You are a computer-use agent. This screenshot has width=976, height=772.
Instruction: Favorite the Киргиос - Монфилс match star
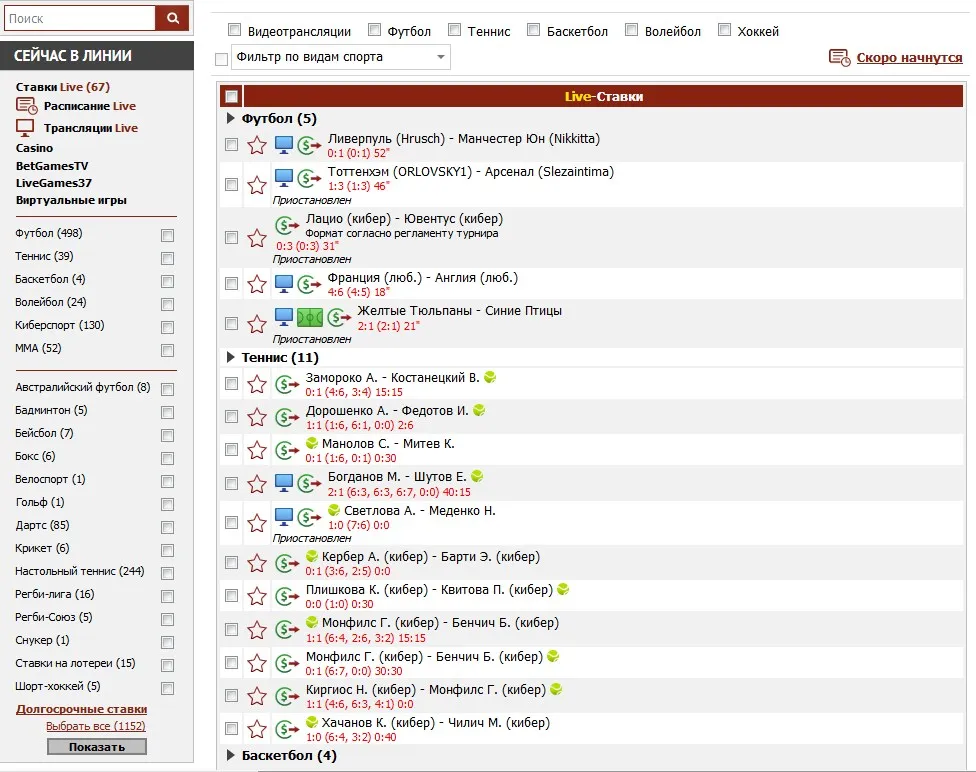(x=256, y=695)
